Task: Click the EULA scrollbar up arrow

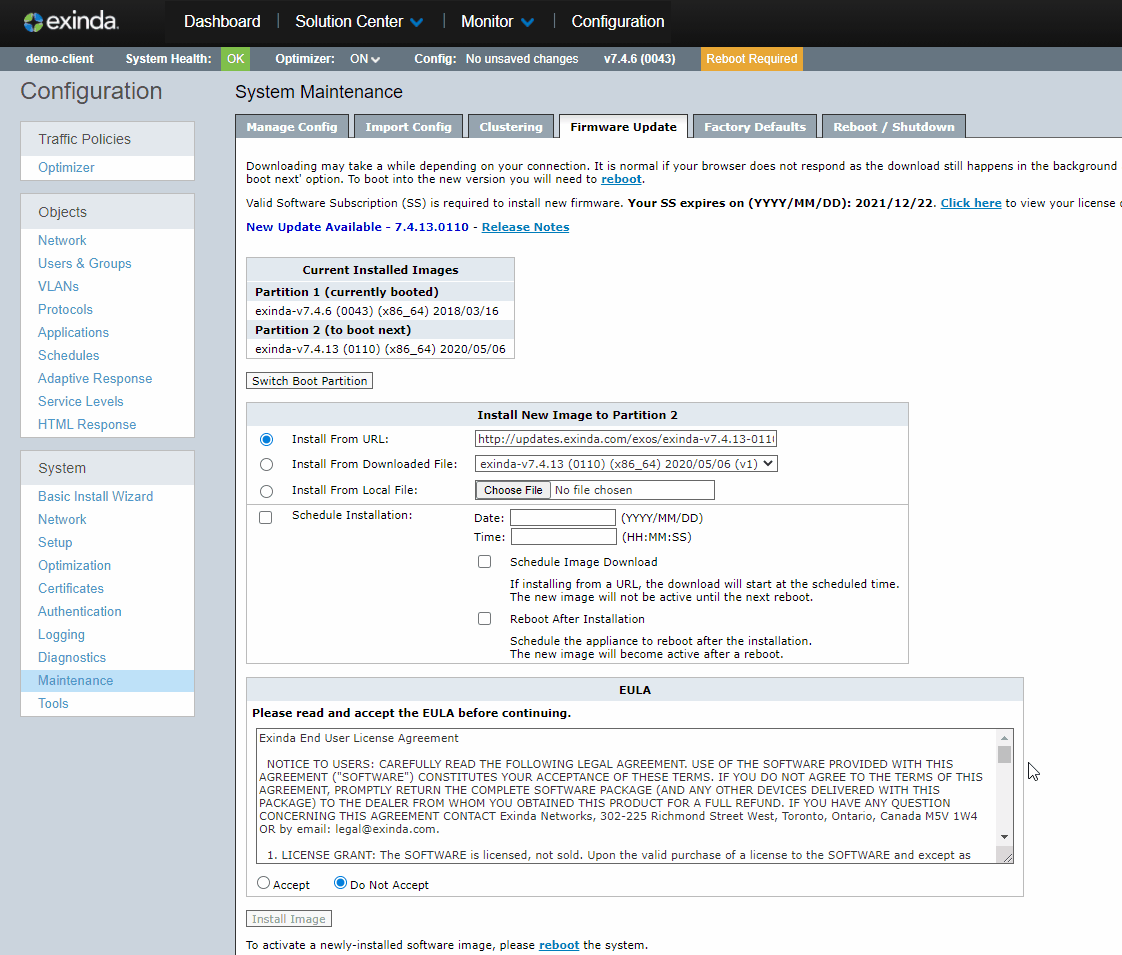Action: [1005, 738]
